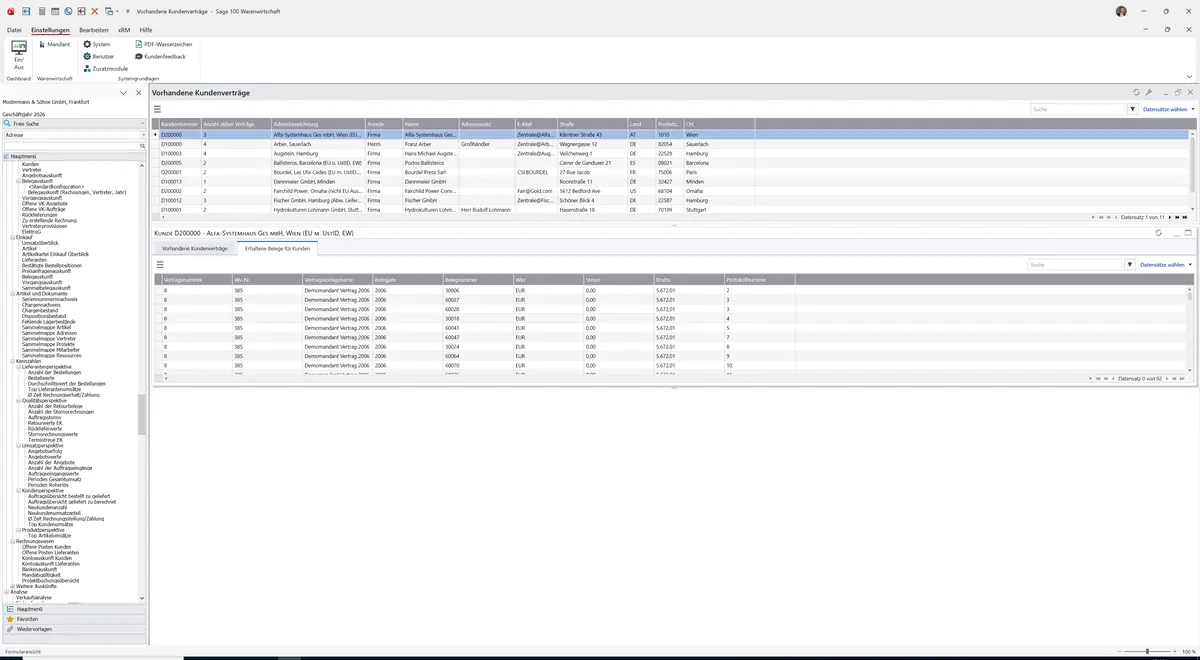Open Kundenfeedback in the ribbon
The height and width of the screenshot is (660, 1200).
(x=160, y=56)
